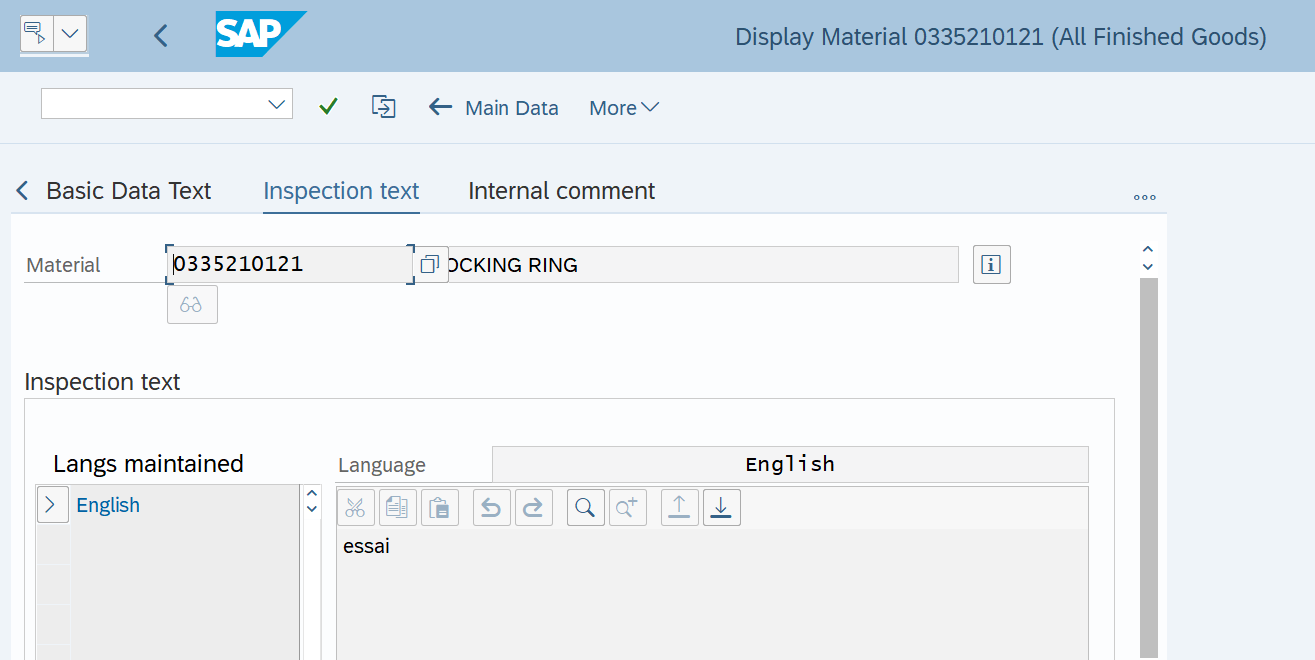1315x660 pixels.
Task: Open the Find tool in the text editor
Action: click(x=585, y=507)
